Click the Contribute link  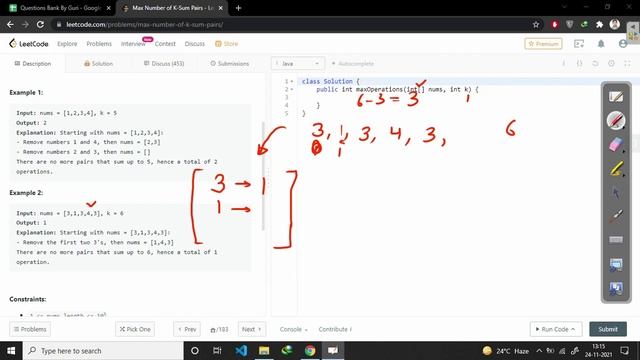point(335,329)
